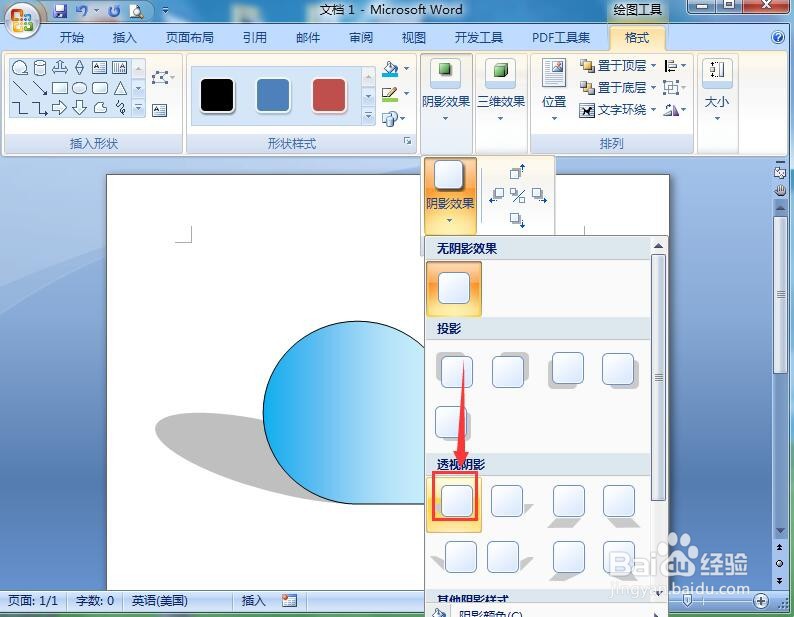This screenshot has height=617, width=794.
Task: Select the straight line shape
Action: [20, 88]
